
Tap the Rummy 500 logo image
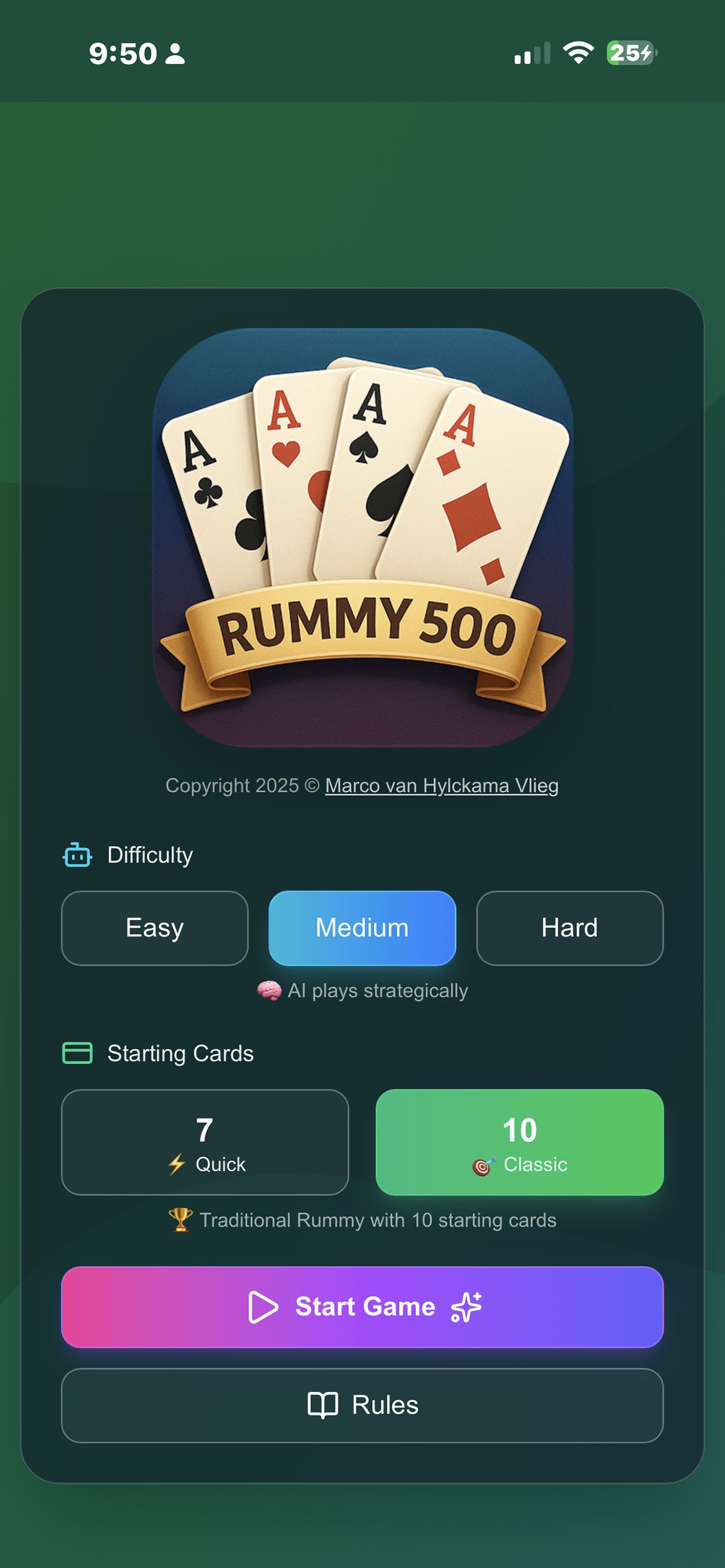coord(362,538)
